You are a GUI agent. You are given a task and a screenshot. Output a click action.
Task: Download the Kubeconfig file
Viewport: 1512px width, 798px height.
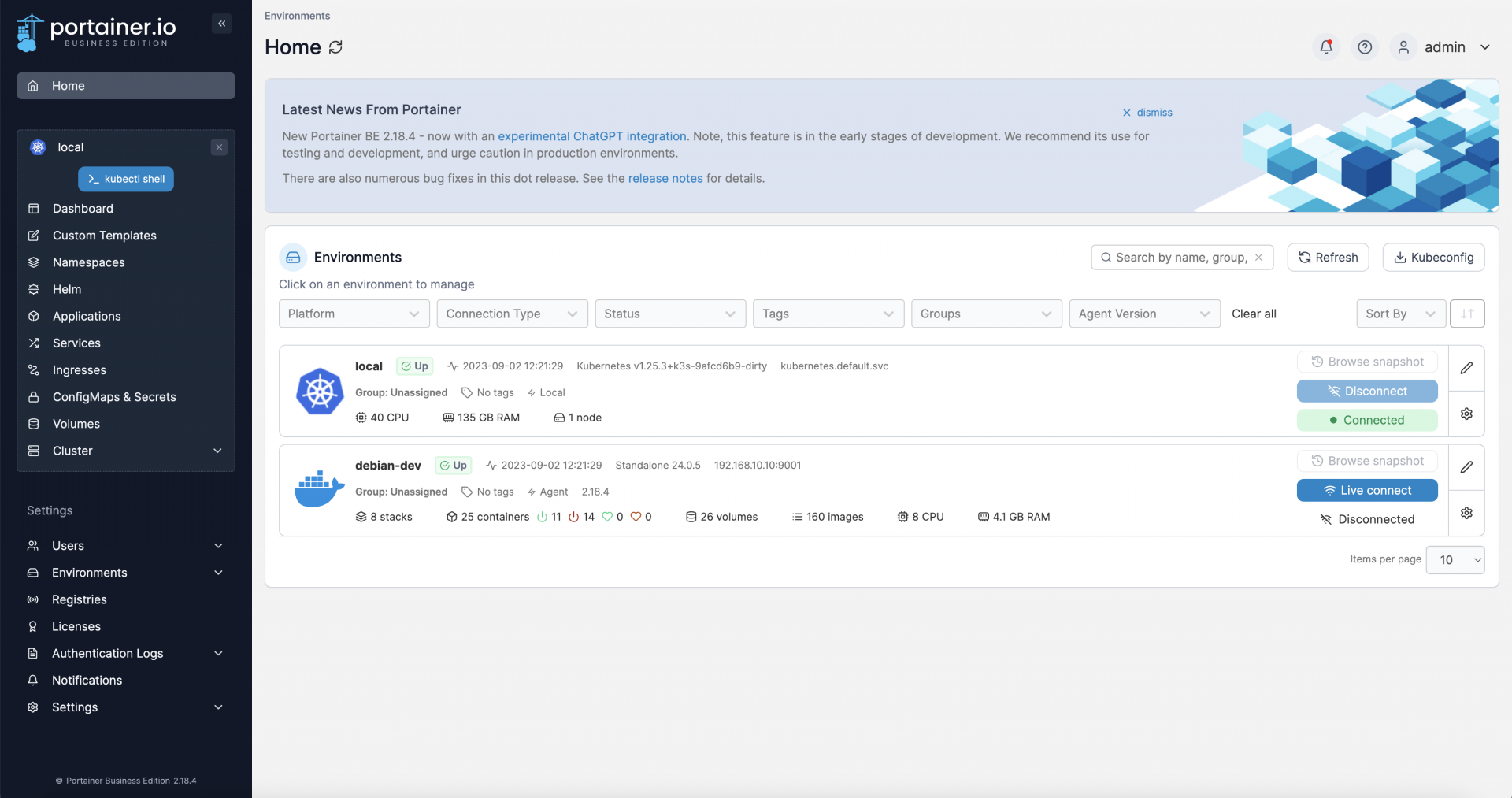1433,258
